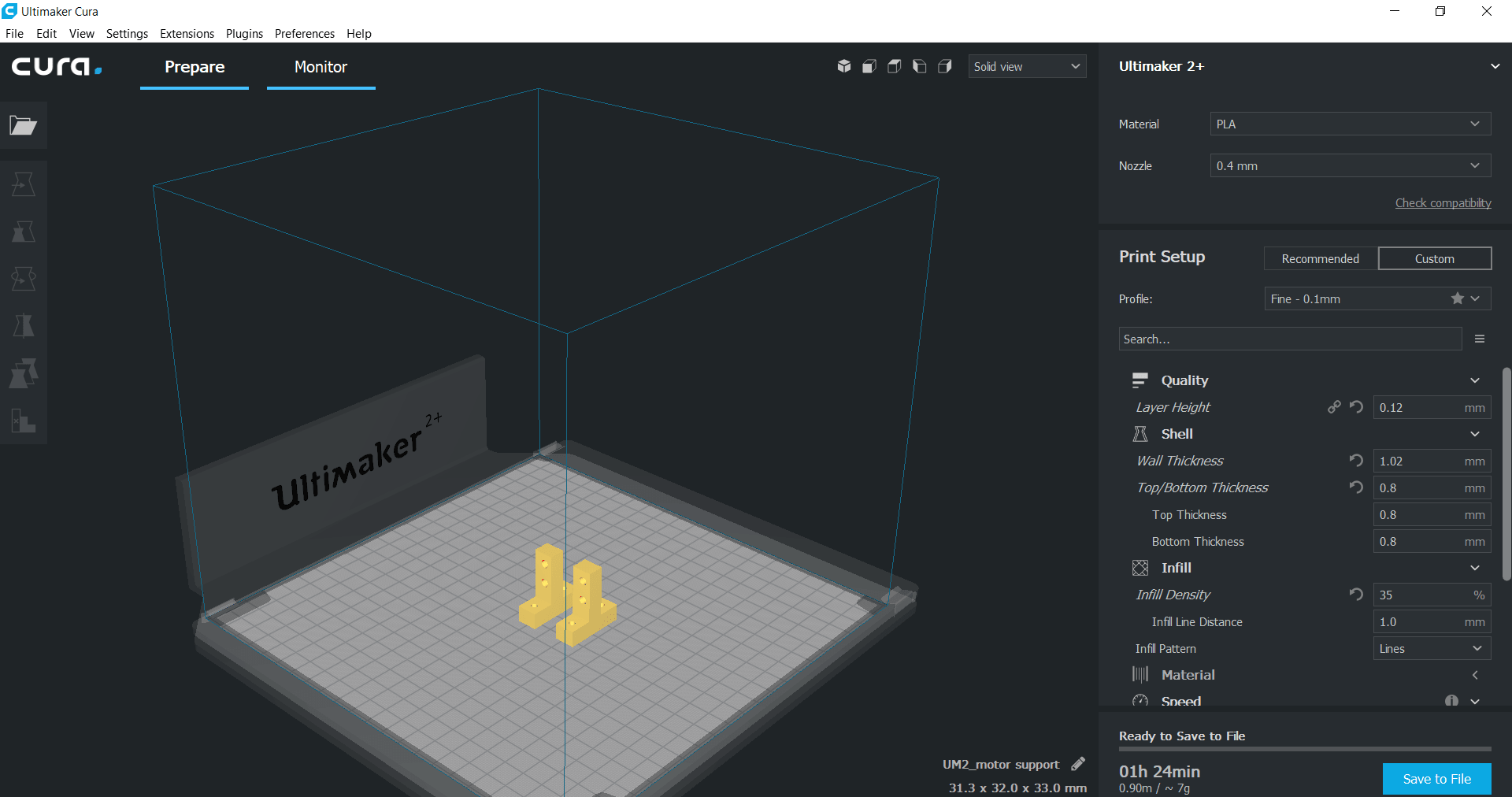Open the Help menu
Image resolution: width=1512 pixels, height=797 pixels.
tap(358, 33)
